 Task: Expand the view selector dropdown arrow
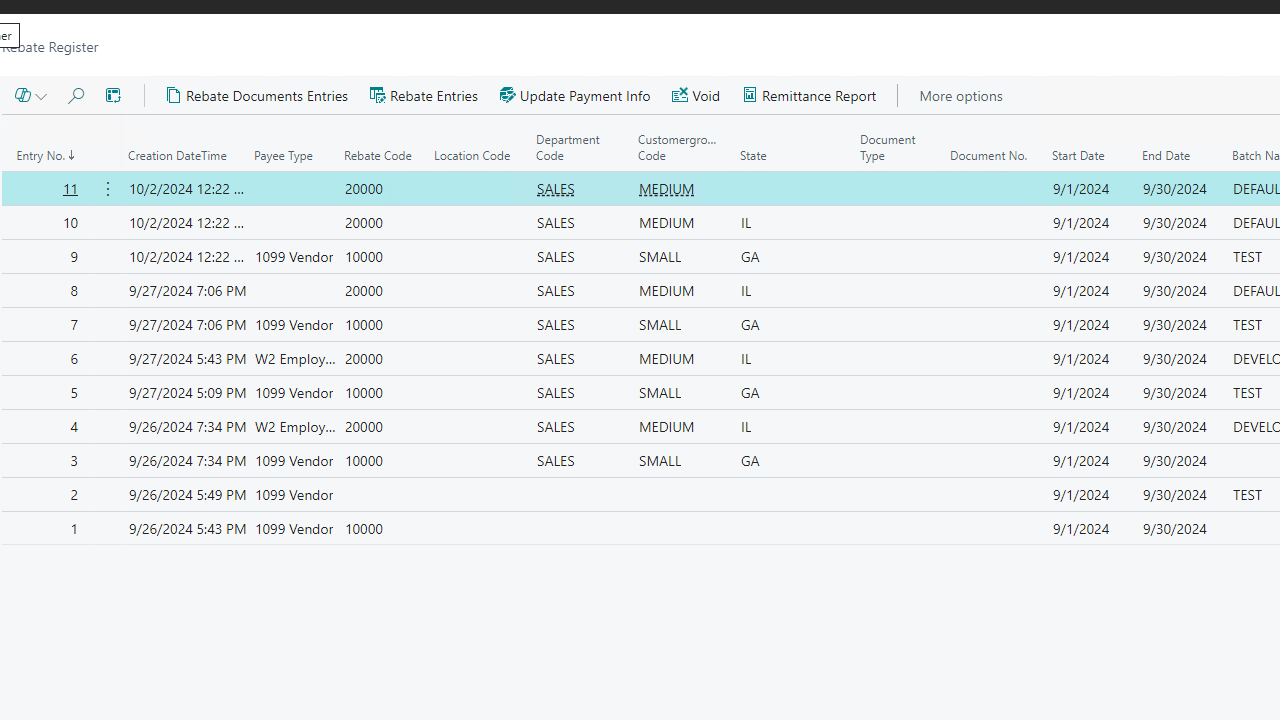point(41,97)
